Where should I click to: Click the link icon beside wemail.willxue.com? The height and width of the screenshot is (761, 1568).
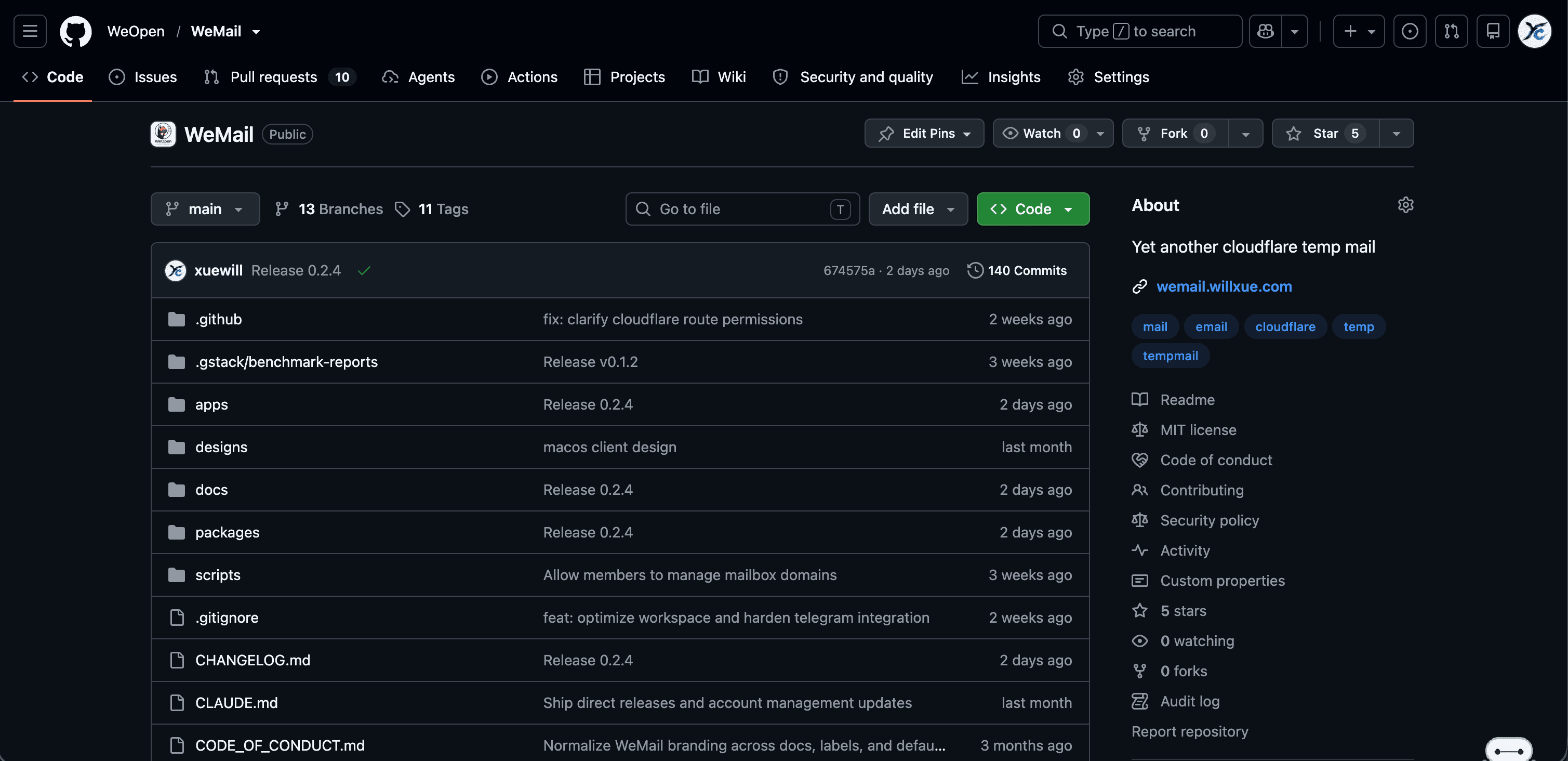point(1139,286)
